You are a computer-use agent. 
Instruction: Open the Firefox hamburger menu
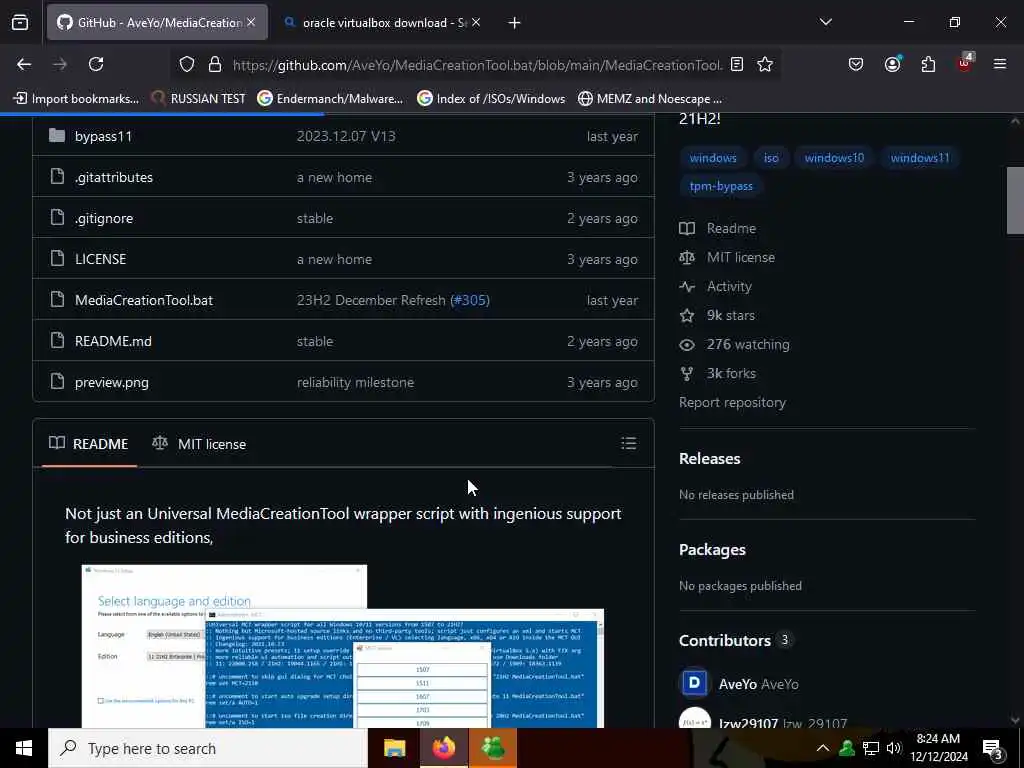pos(1000,64)
